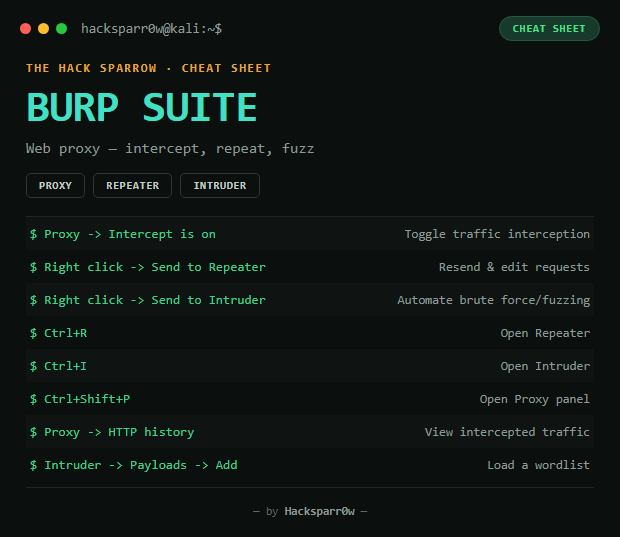Click command 'Right click -> Send to Repeater'

click(148, 267)
